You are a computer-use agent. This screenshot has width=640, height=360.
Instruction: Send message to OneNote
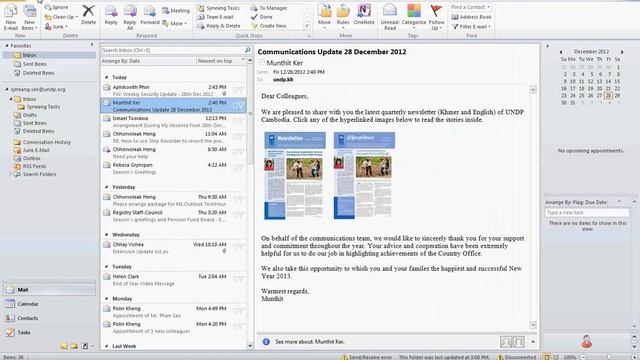(364, 16)
